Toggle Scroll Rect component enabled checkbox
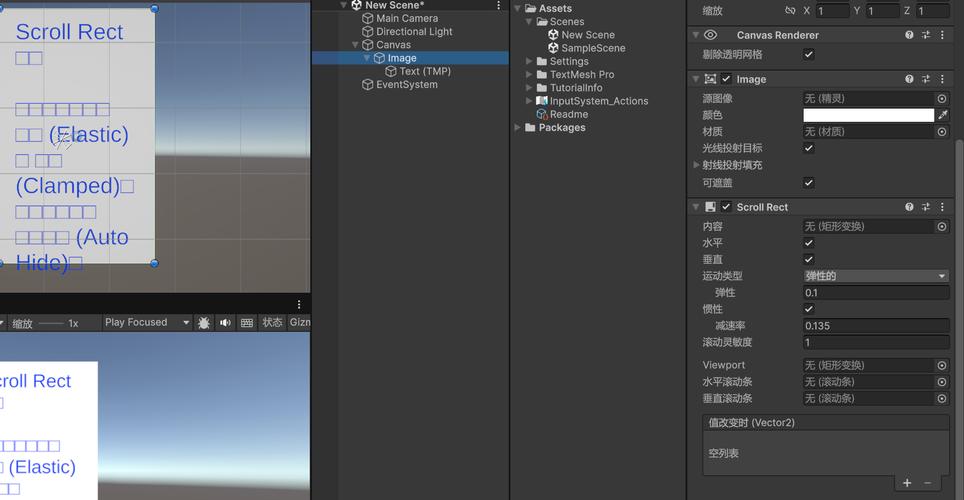Screen dimensions: 964x500 726,207
